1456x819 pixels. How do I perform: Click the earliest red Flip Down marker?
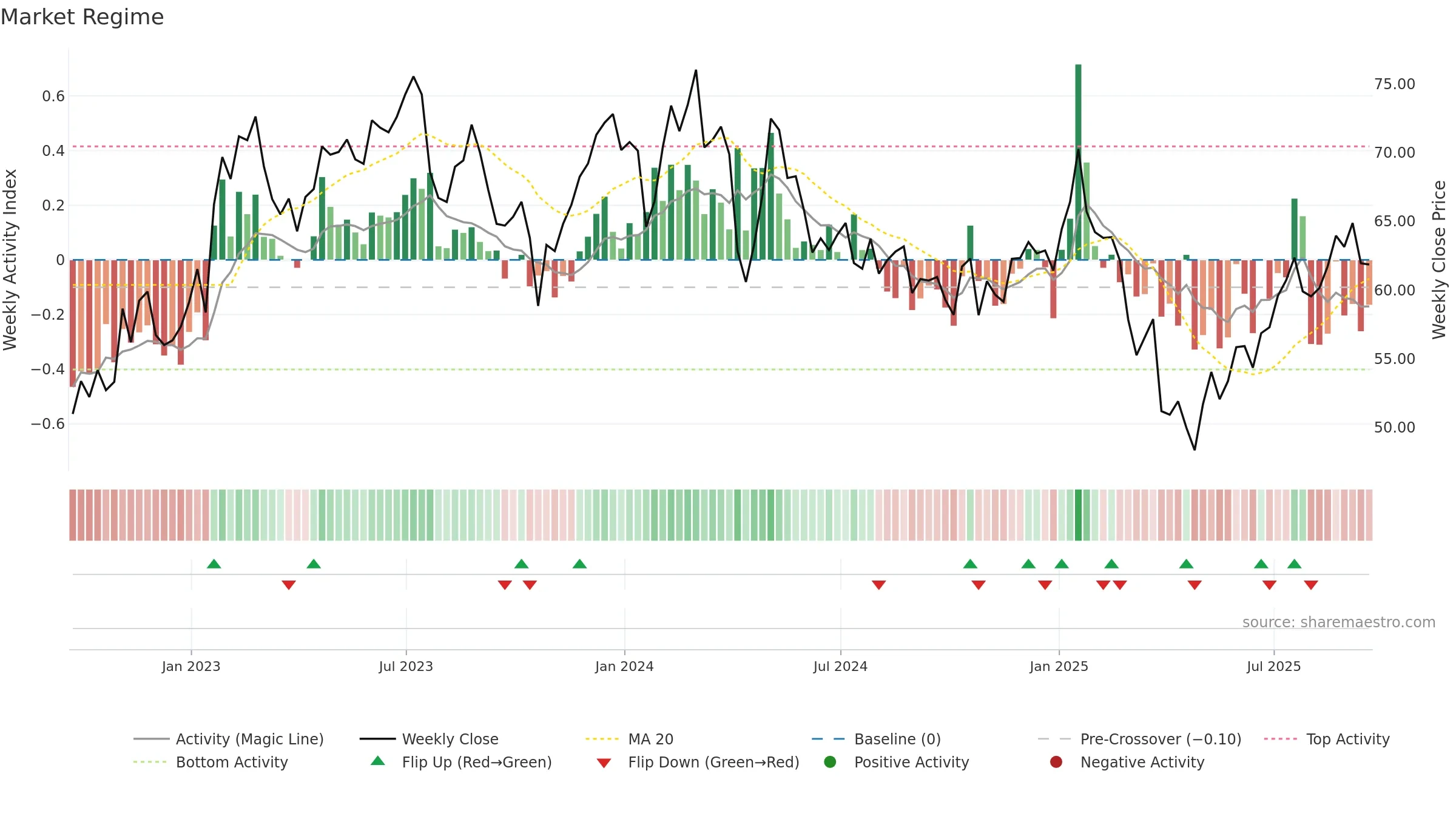tap(289, 585)
